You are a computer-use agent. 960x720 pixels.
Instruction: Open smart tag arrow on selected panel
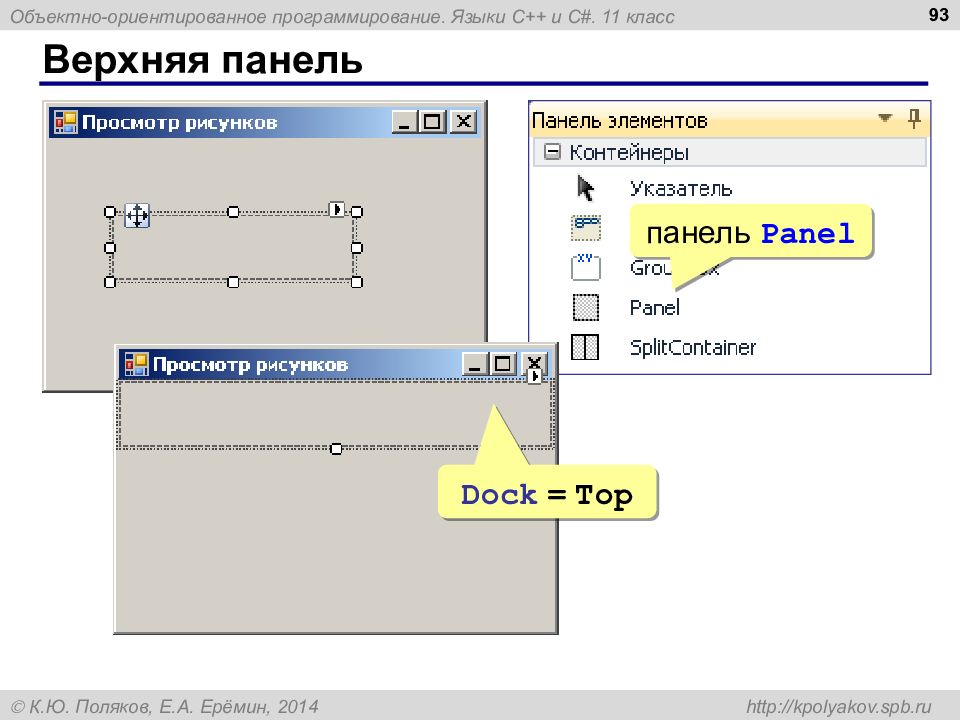(337, 209)
